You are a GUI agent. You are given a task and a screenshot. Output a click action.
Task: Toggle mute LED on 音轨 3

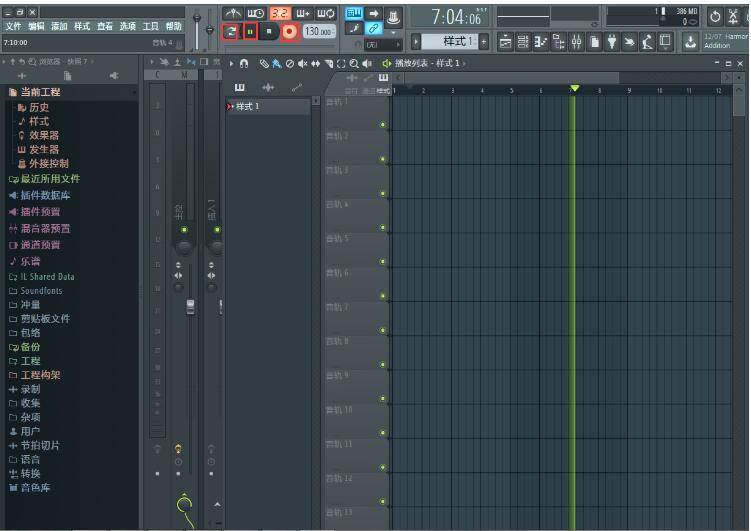pos(383,193)
